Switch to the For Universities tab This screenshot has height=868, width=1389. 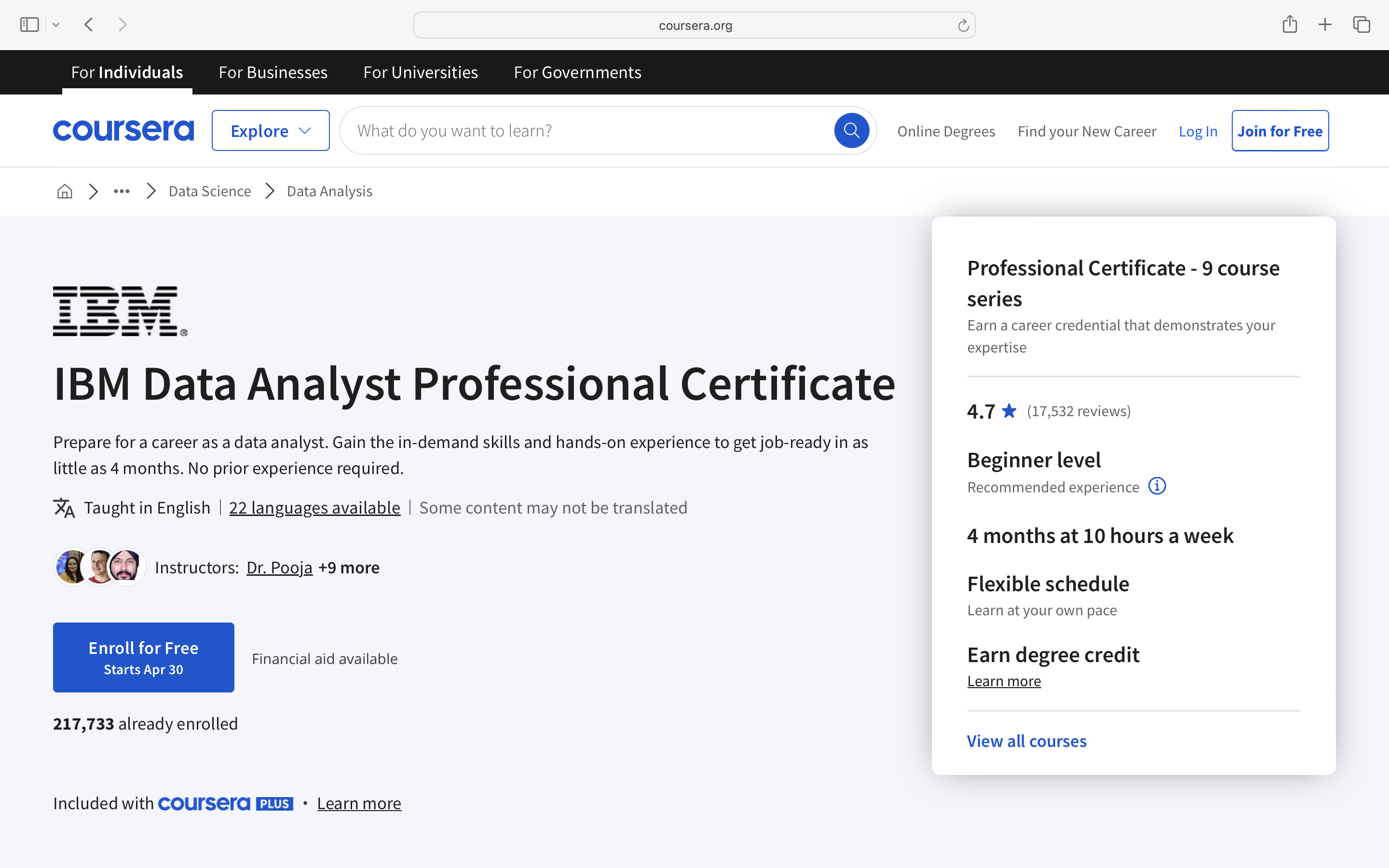tap(420, 72)
